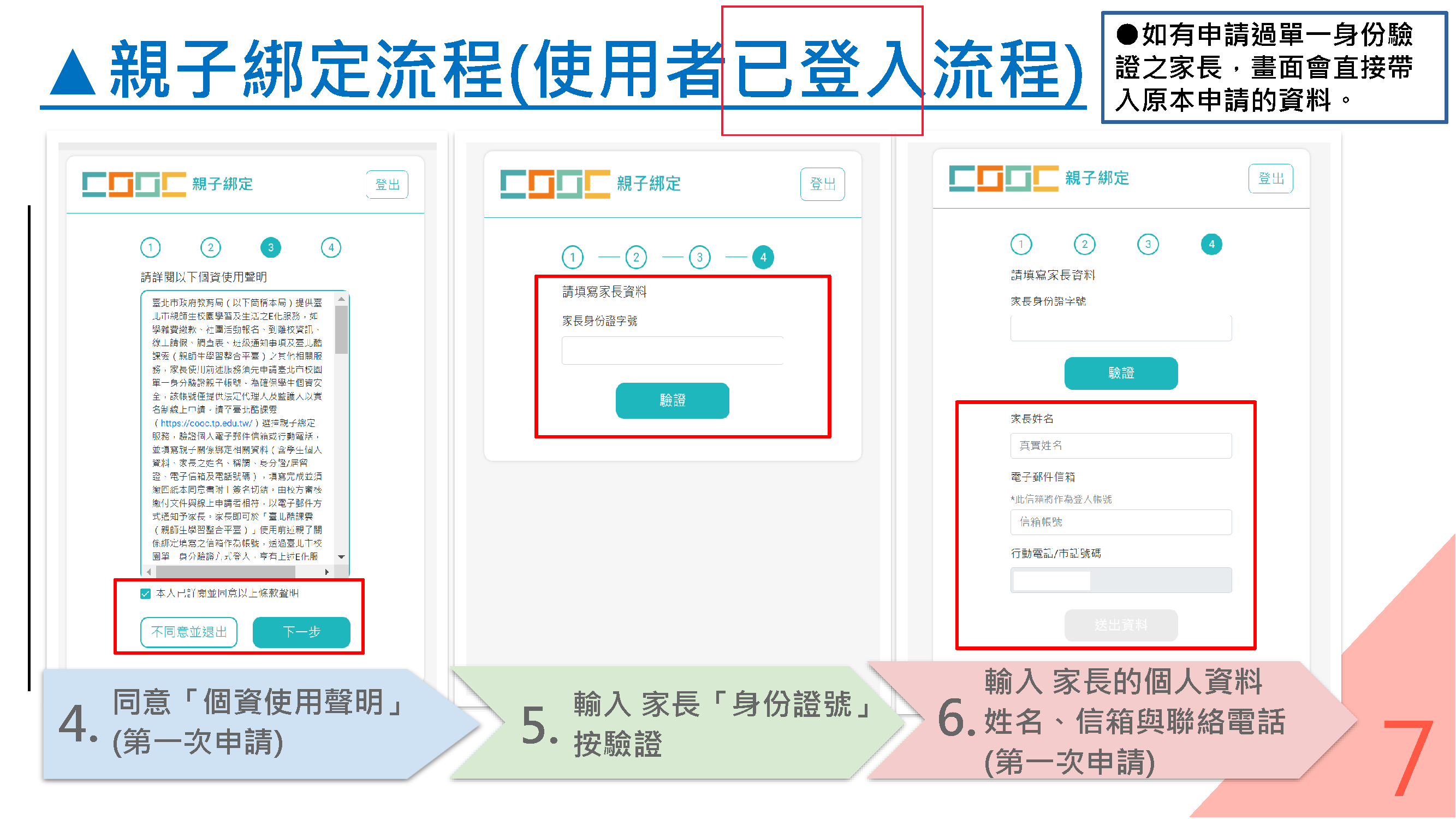Click the horizontal scrollbar thumb in the statement
Image resolution: width=1456 pixels, height=819 pixels.
pos(224,572)
